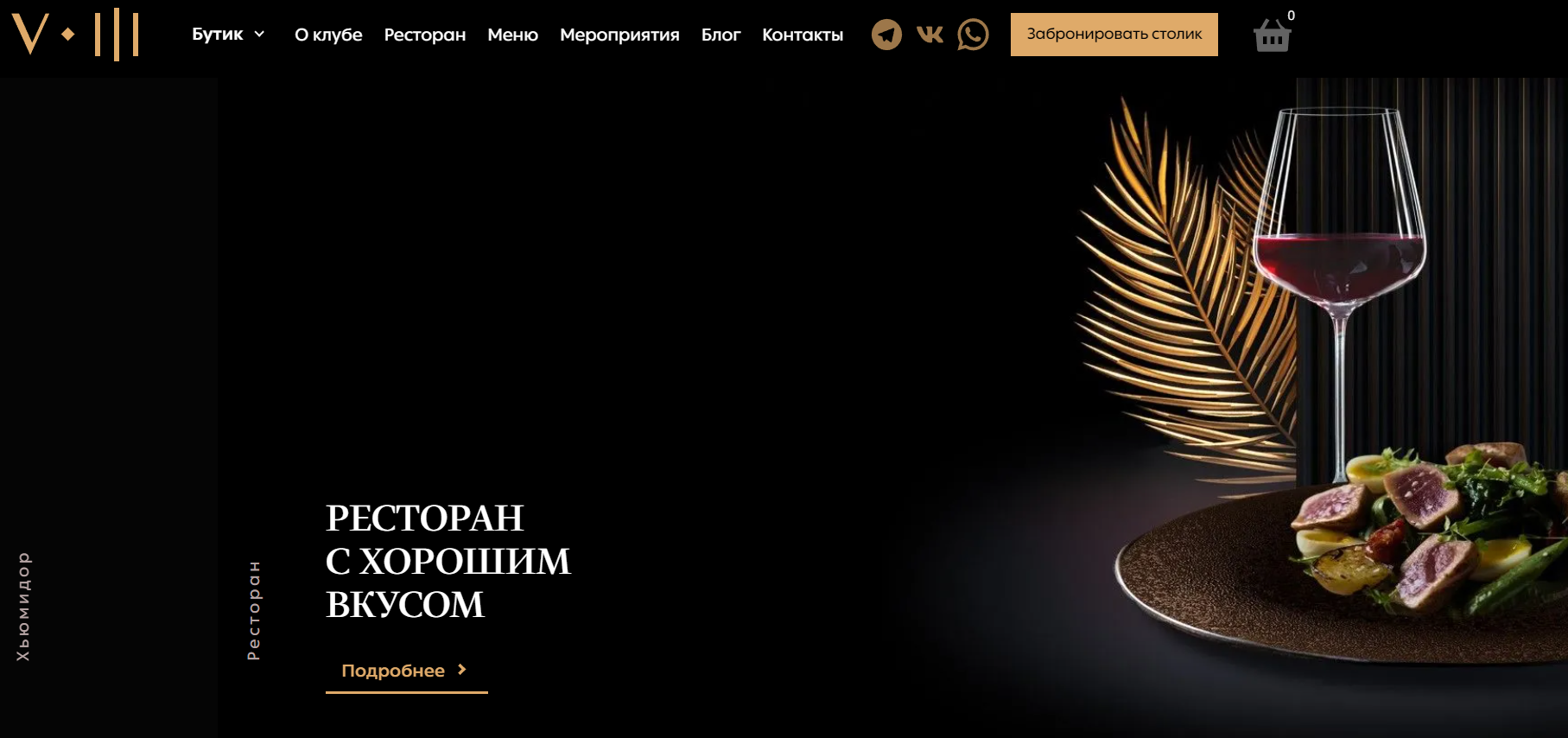Open the VK social page icon

pos(930,35)
